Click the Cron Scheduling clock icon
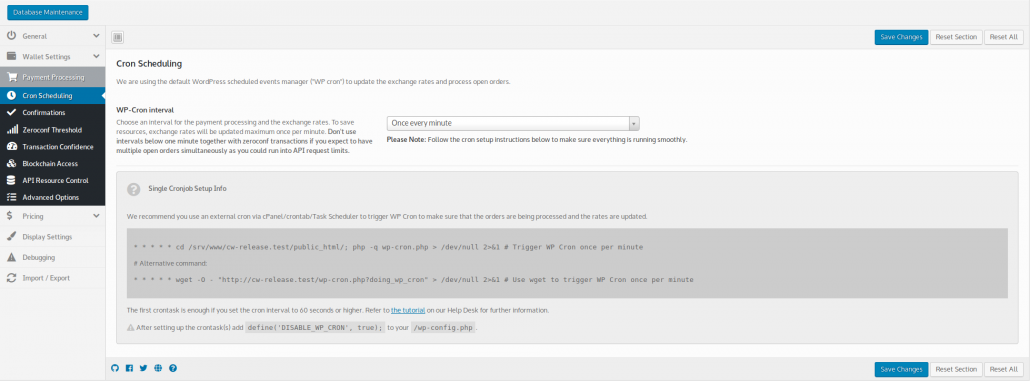 [11, 96]
